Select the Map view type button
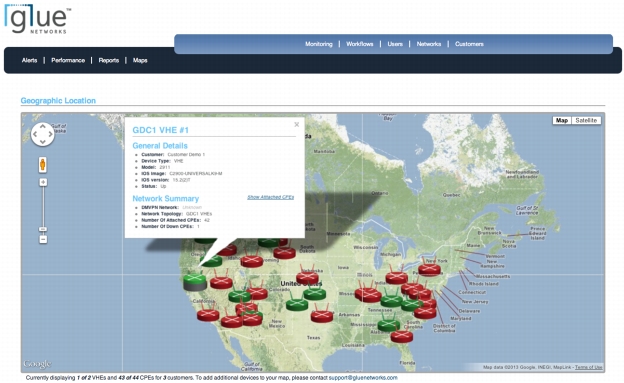Viewport: 624px width, 383px height. (x=562, y=120)
